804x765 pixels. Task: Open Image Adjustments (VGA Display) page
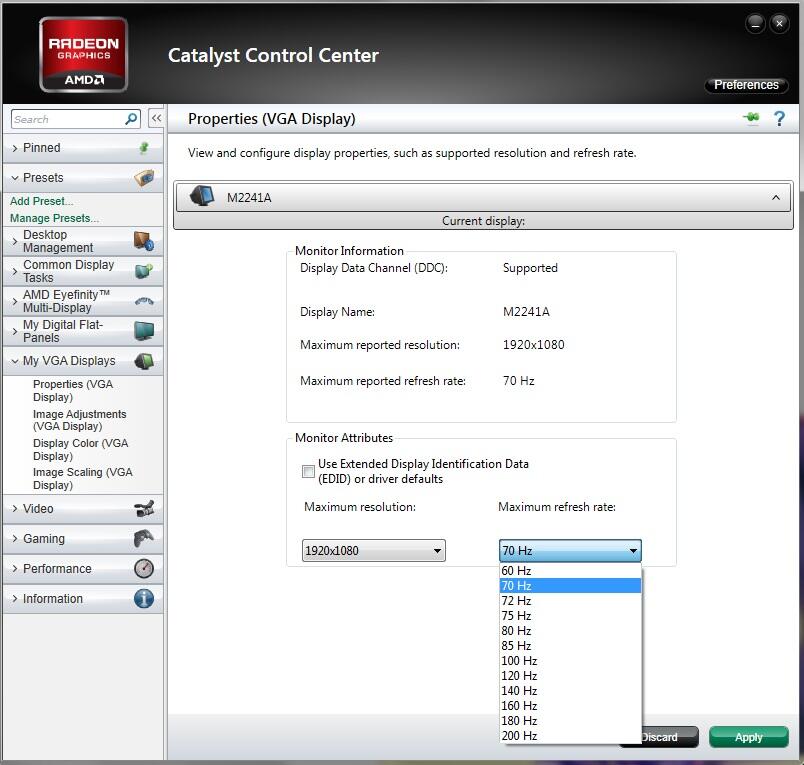[79, 420]
